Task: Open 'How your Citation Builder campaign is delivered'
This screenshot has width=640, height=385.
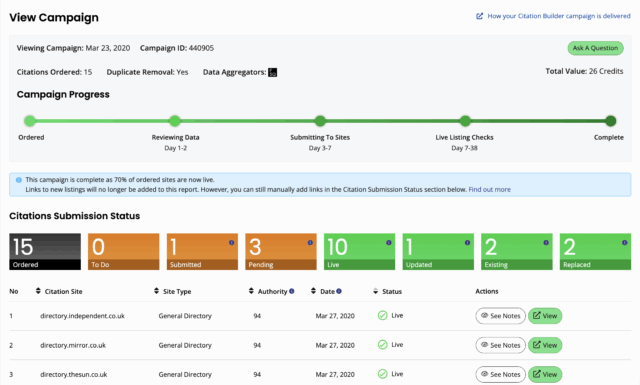Action: tap(559, 16)
